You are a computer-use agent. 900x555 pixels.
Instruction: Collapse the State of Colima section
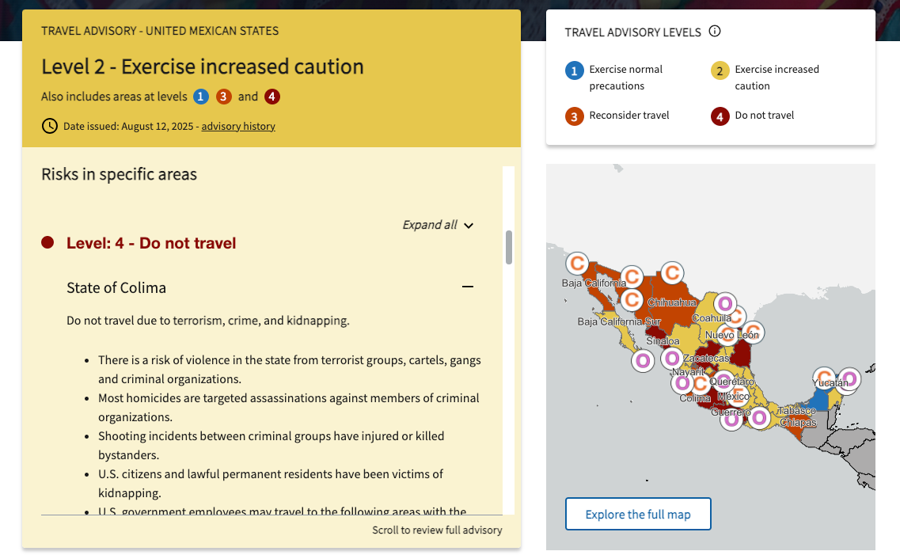click(468, 287)
